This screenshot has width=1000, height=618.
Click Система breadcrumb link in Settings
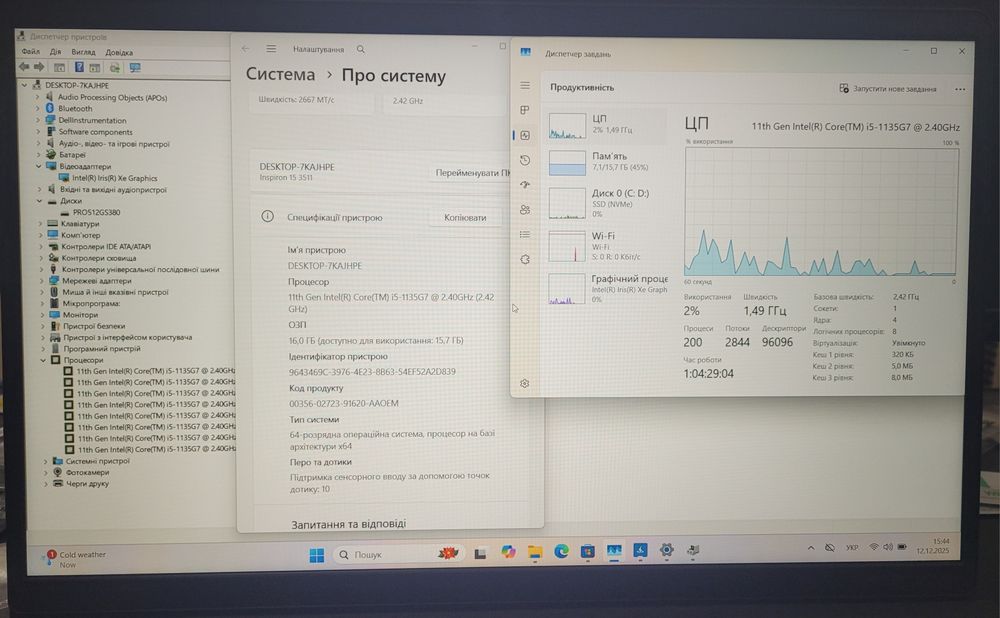point(280,75)
